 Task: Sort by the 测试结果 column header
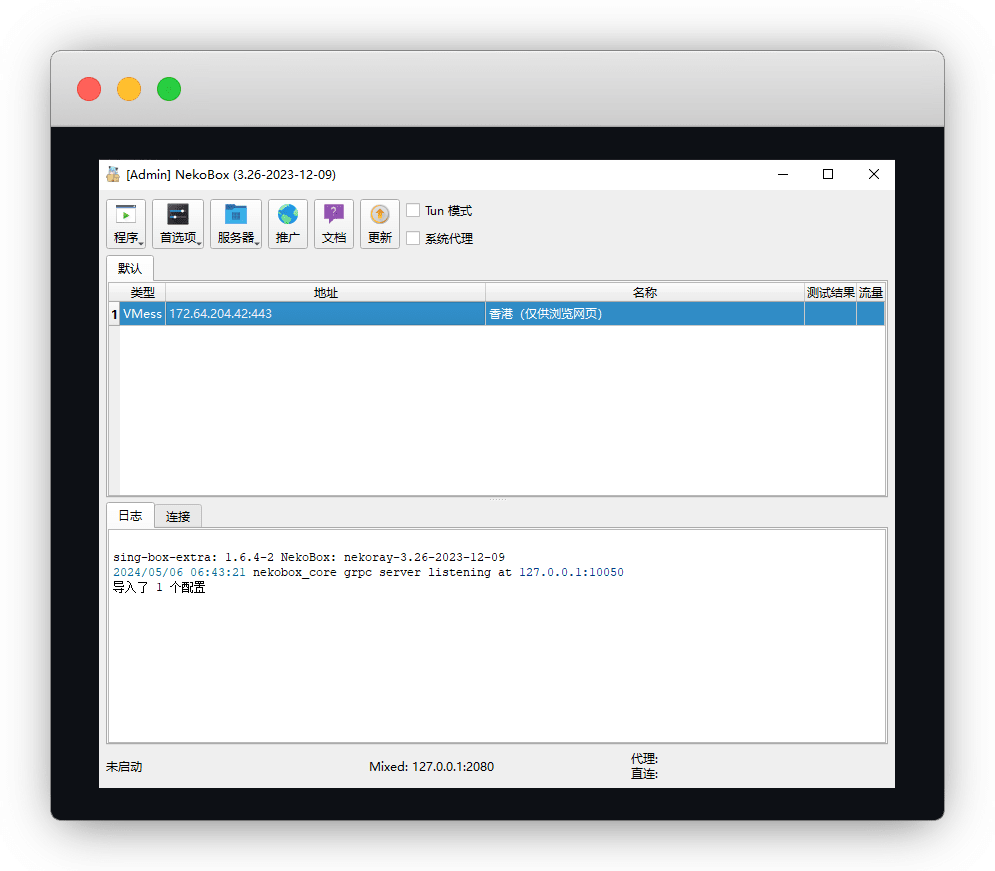tap(830, 293)
